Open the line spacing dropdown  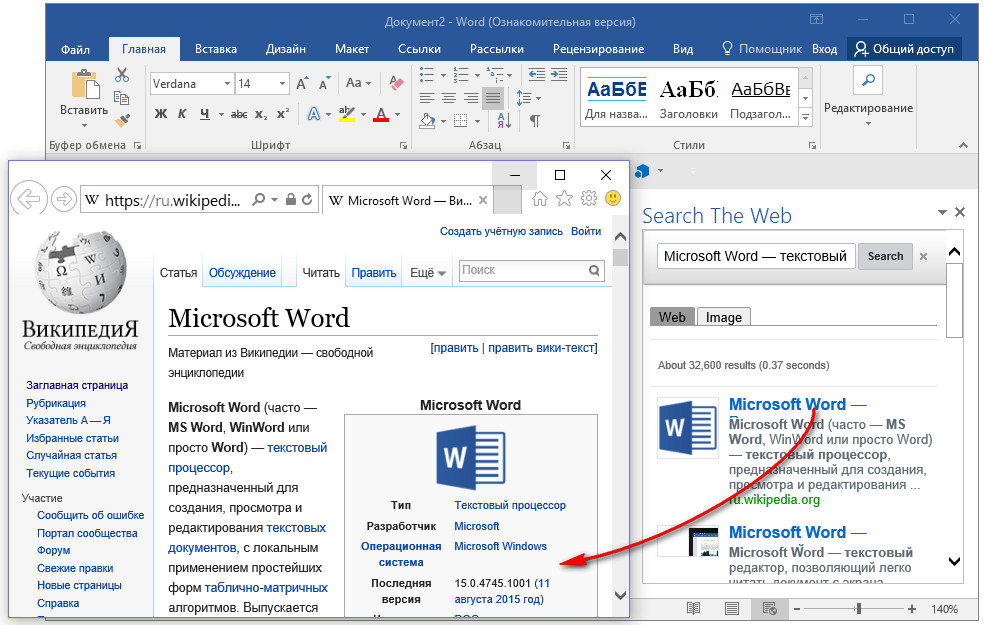point(528,98)
